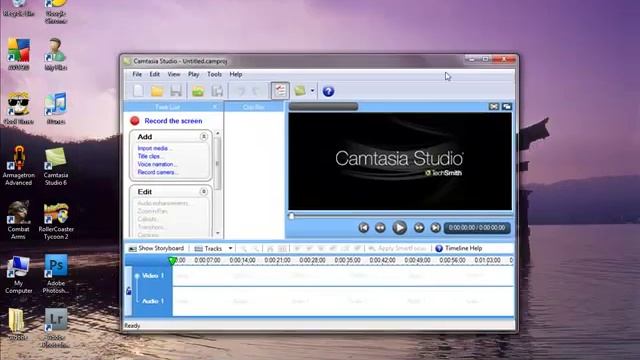
Task: Open Camtasia Studio 6 desktop shortcut
Action: click(56, 167)
